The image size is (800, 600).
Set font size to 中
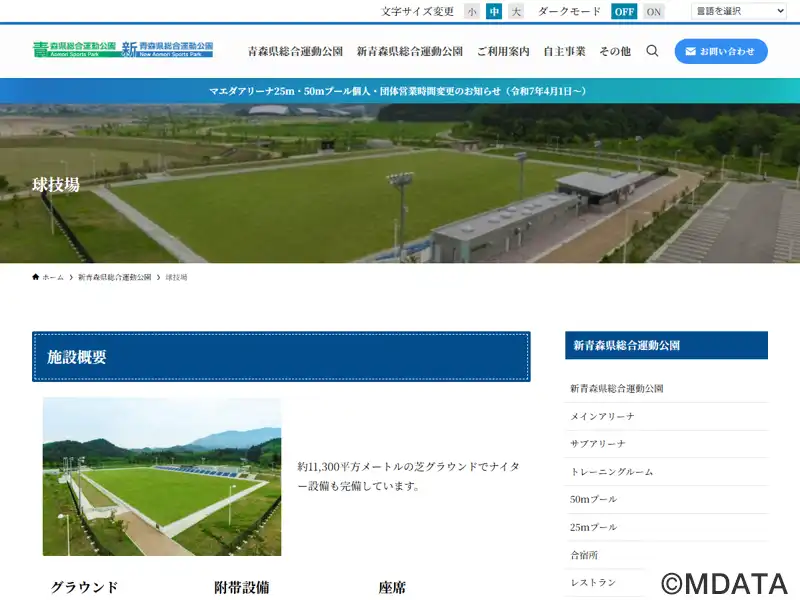point(494,11)
